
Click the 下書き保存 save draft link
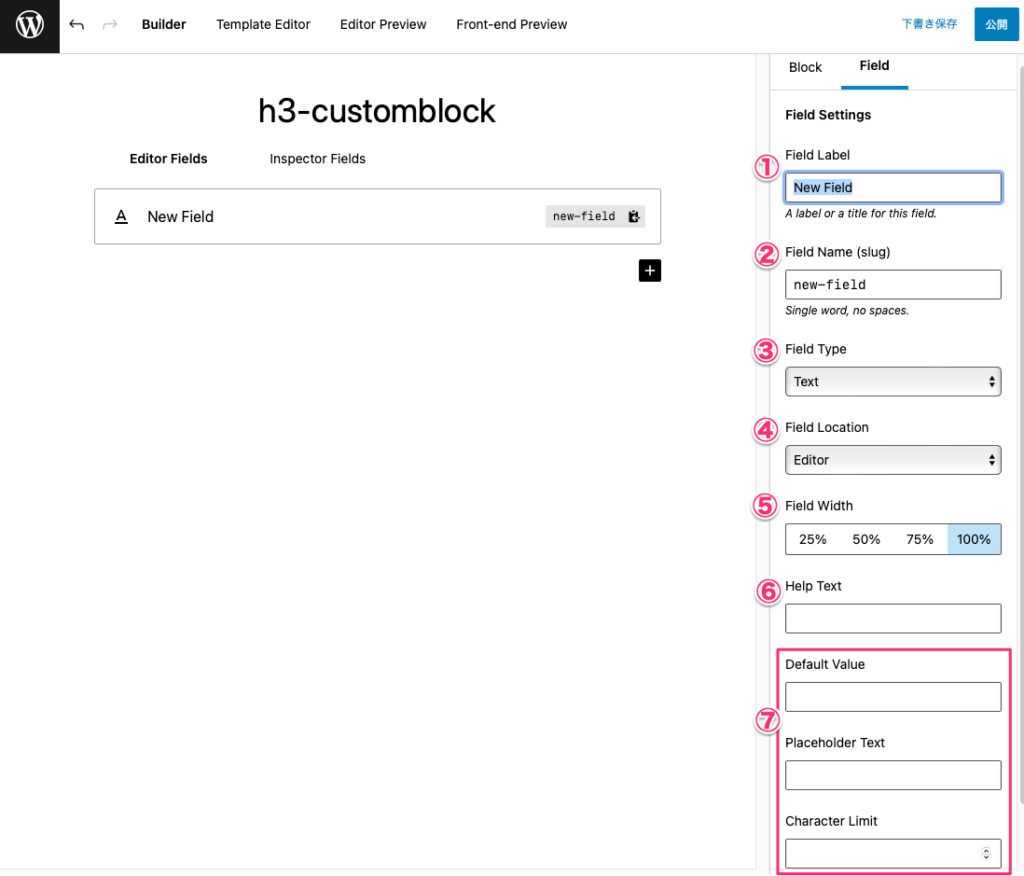tap(929, 24)
